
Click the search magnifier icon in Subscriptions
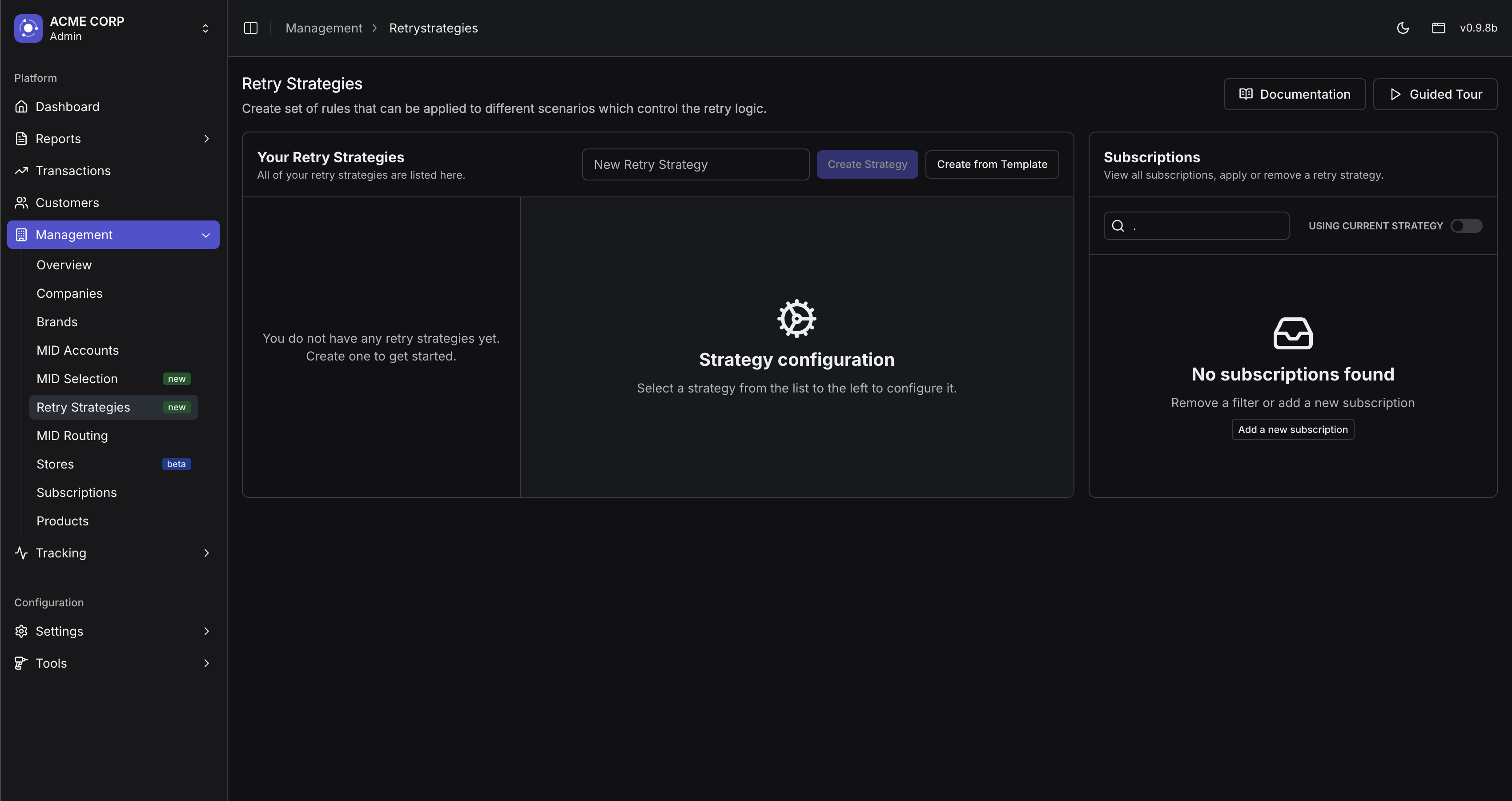coord(1118,226)
